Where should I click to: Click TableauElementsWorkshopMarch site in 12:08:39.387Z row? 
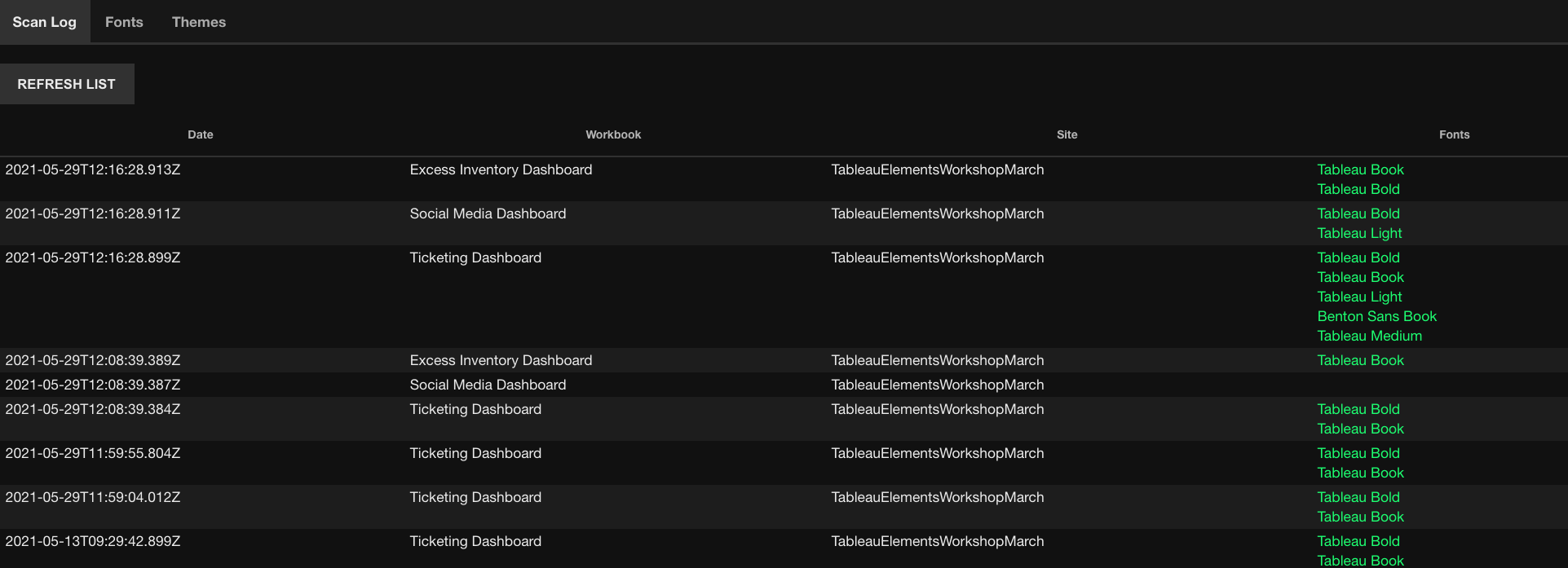938,385
